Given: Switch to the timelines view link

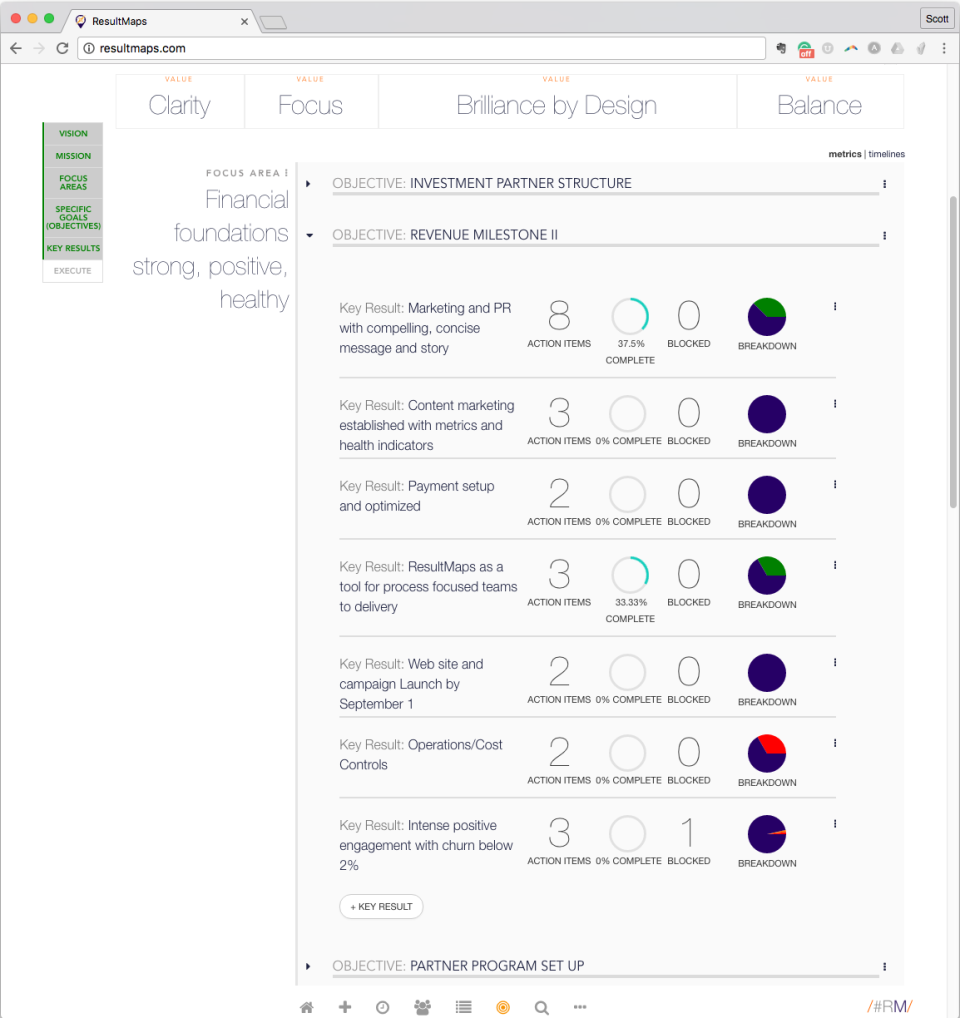Looking at the screenshot, I should [886, 154].
